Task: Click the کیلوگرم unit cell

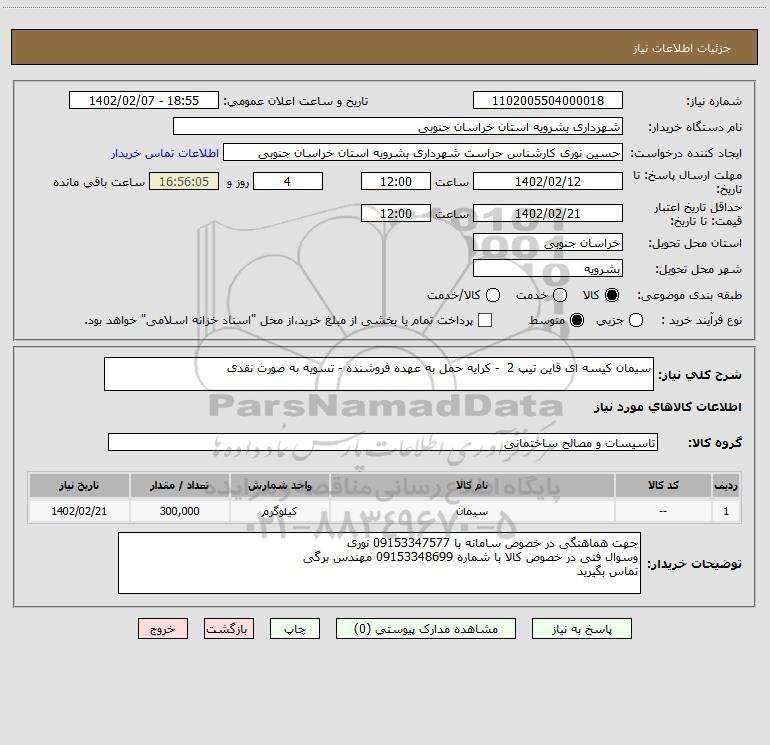Action: tap(279, 511)
